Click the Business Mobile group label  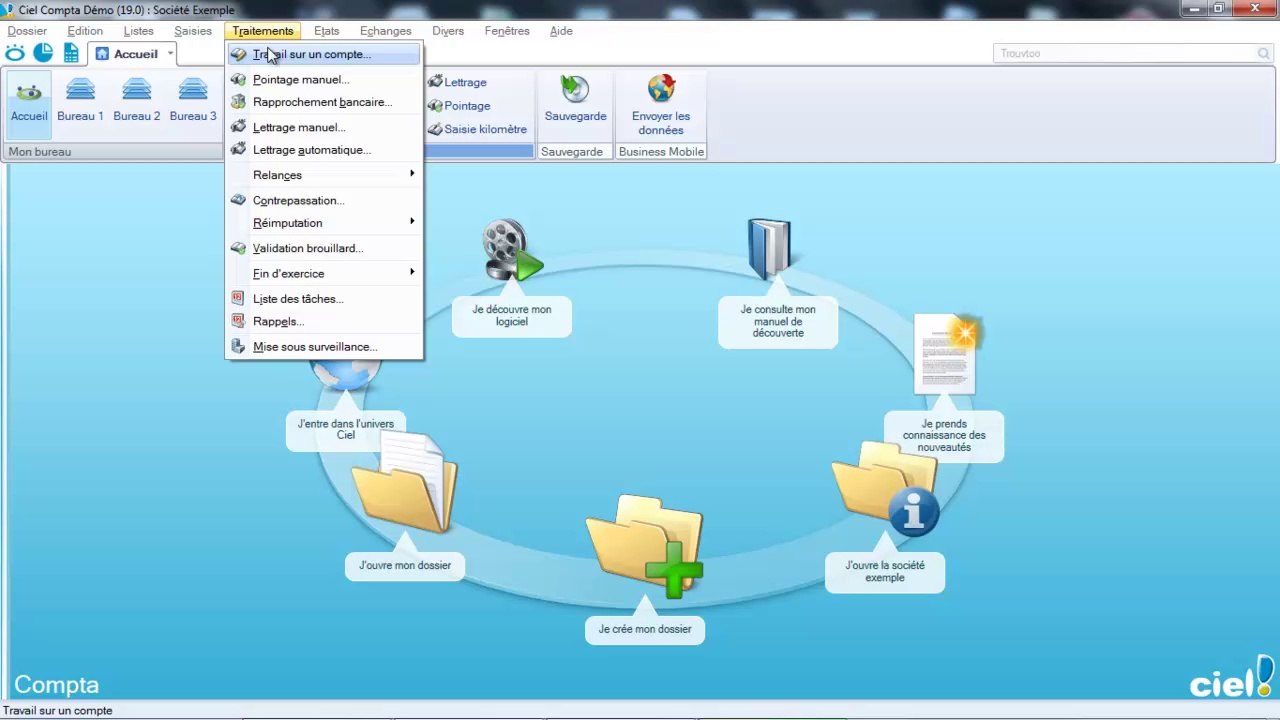tap(661, 152)
